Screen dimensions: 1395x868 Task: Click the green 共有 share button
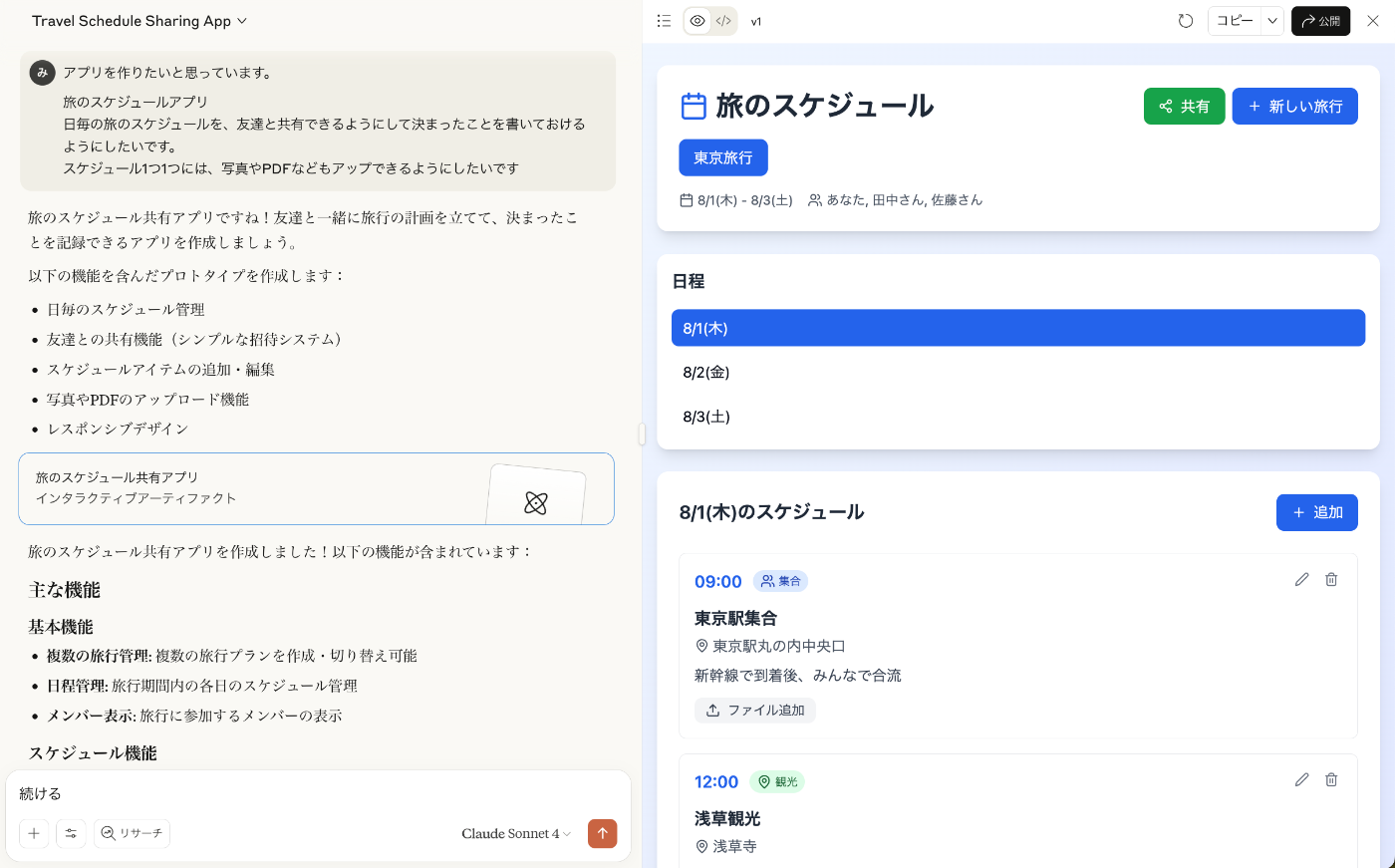1184,107
